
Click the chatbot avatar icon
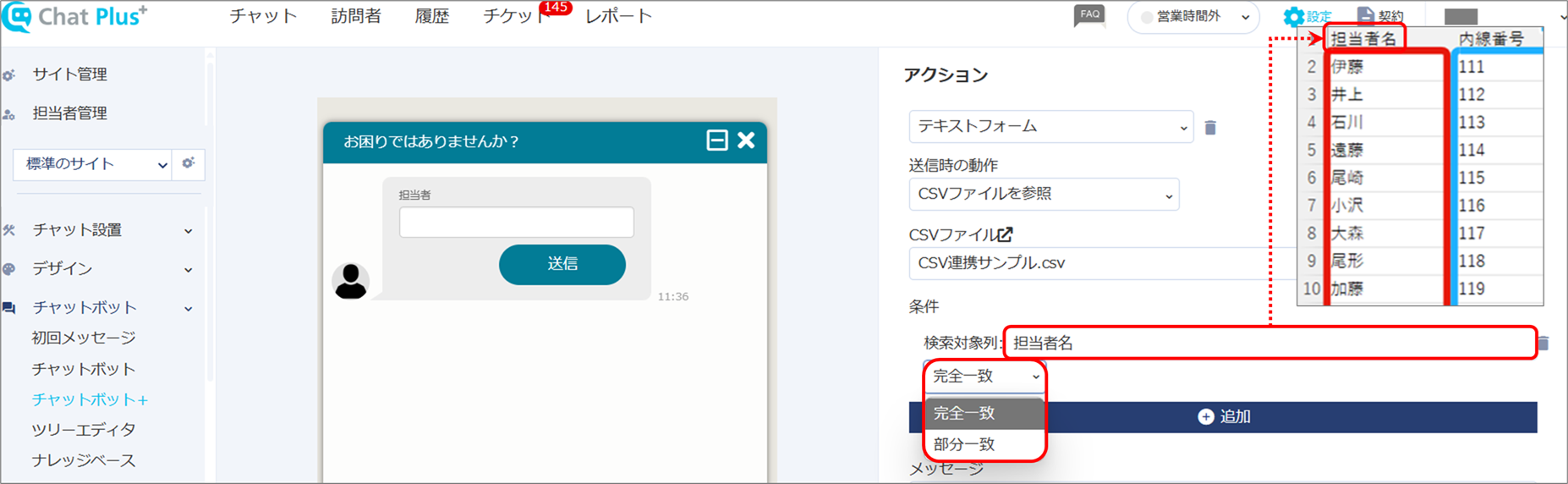pyautogui.click(x=350, y=281)
